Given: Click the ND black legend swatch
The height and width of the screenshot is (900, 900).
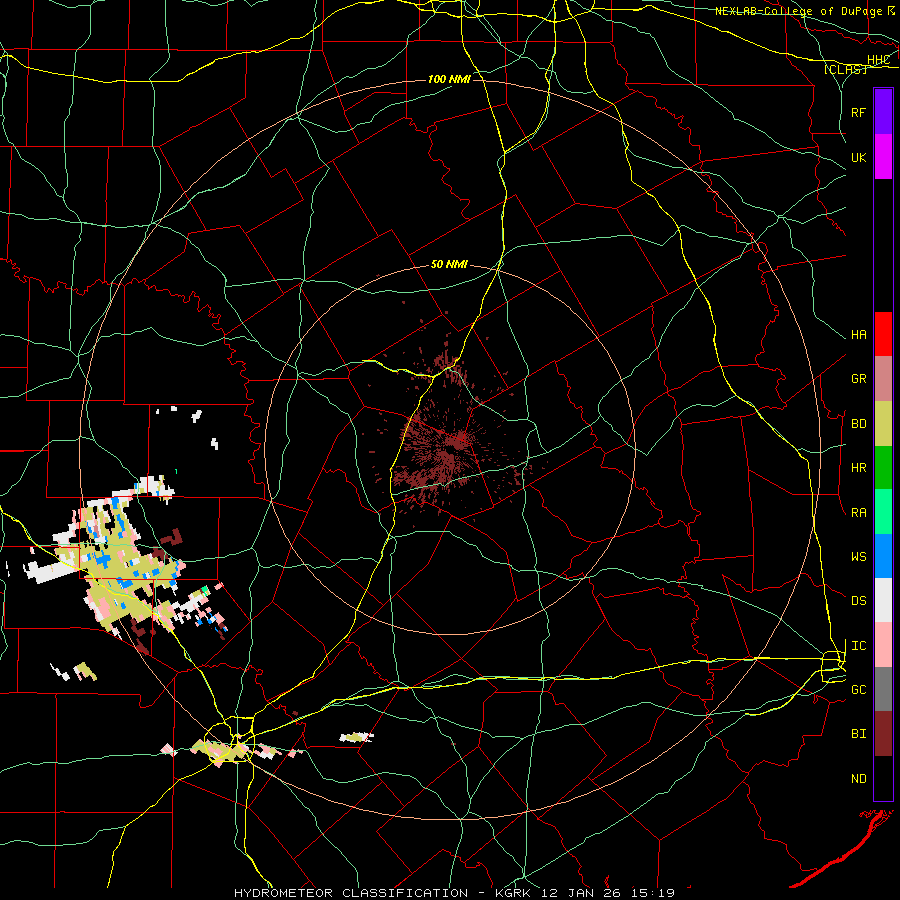Looking at the screenshot, I should (x=883, y=778).
